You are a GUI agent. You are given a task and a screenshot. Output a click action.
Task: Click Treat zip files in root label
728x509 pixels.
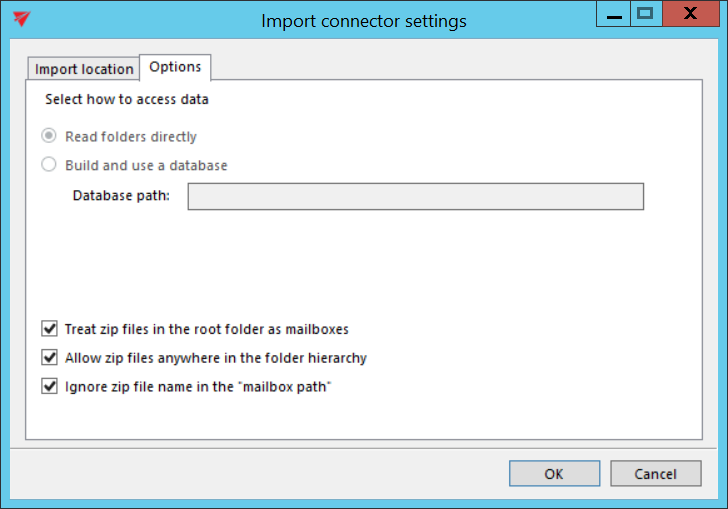206,328
